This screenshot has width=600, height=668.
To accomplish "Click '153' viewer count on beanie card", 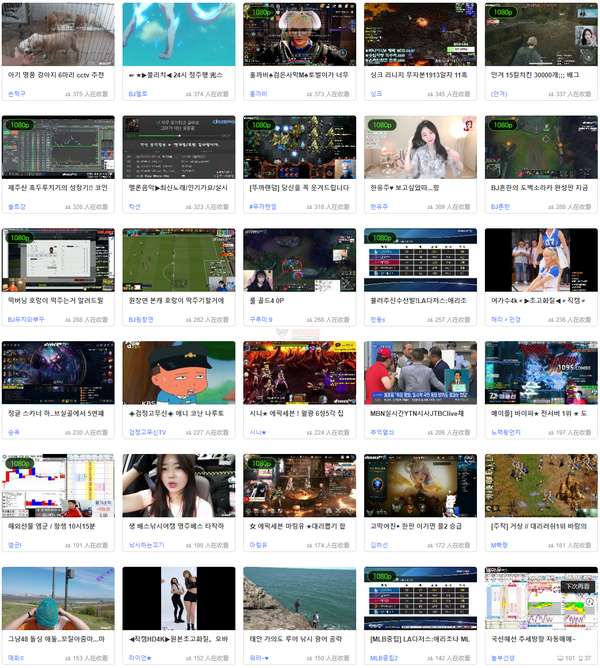I will pyautogui.click(x=87, y=658).
